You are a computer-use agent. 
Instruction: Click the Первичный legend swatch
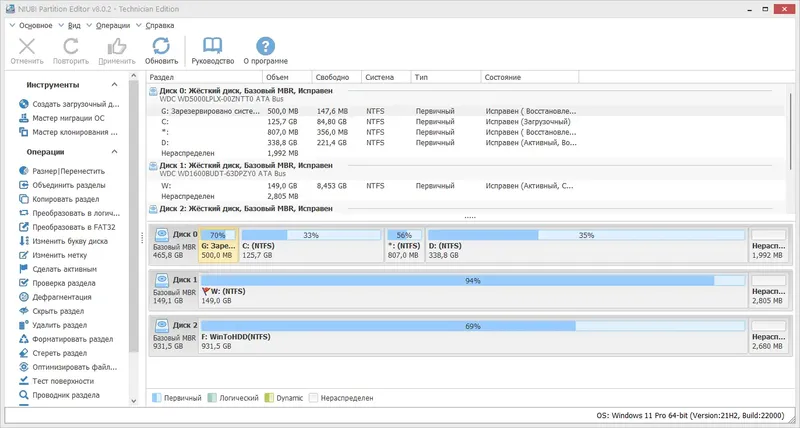point(157,398)
